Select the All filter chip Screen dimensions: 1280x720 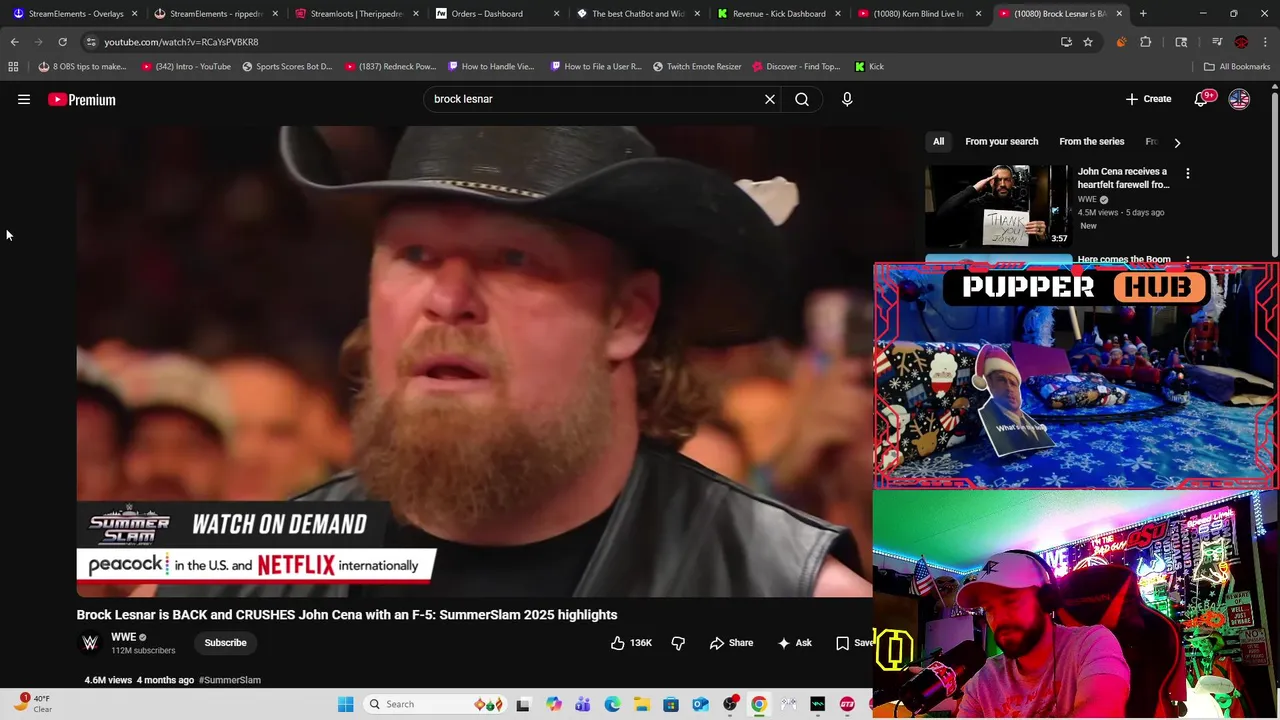[938, 141]
